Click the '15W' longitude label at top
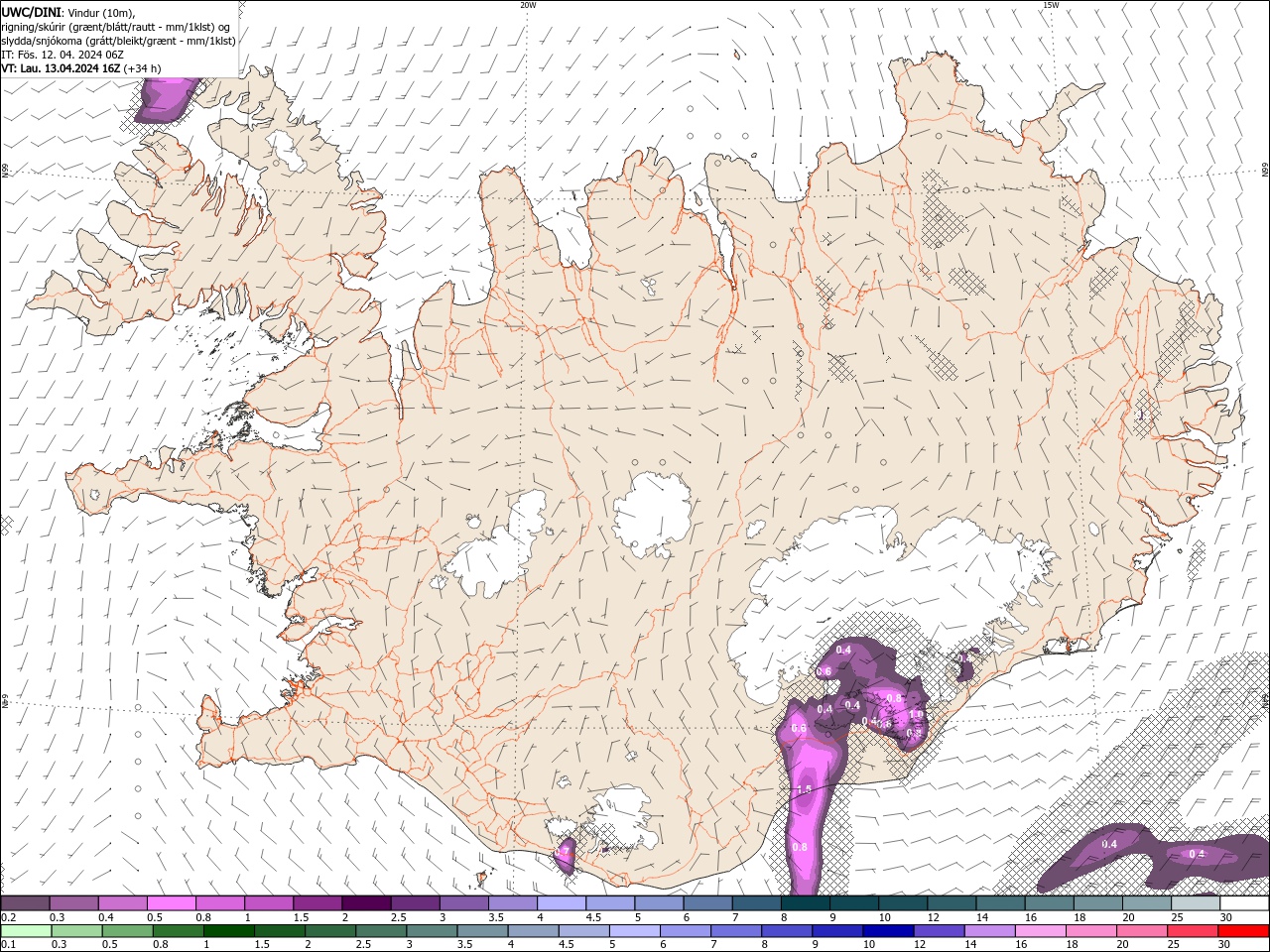The width and height of the screenshot is (1270, 952). (1051, 5)
